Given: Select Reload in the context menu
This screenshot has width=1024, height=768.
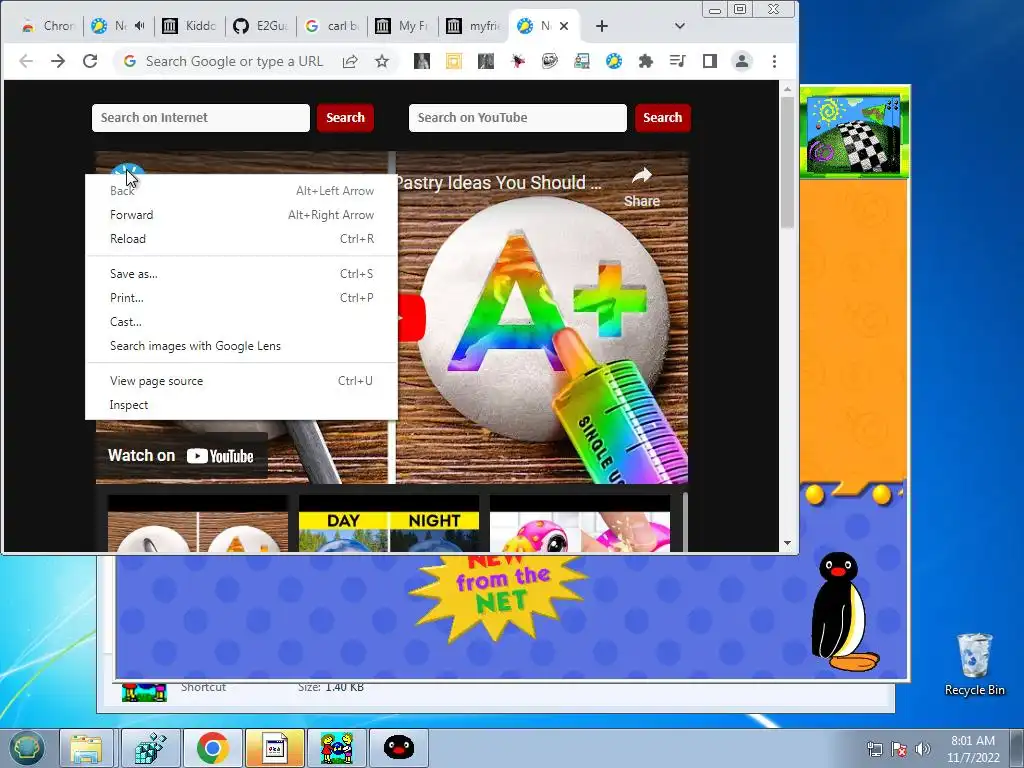Looking at the screenshot, I should click(x=241, y=239).
